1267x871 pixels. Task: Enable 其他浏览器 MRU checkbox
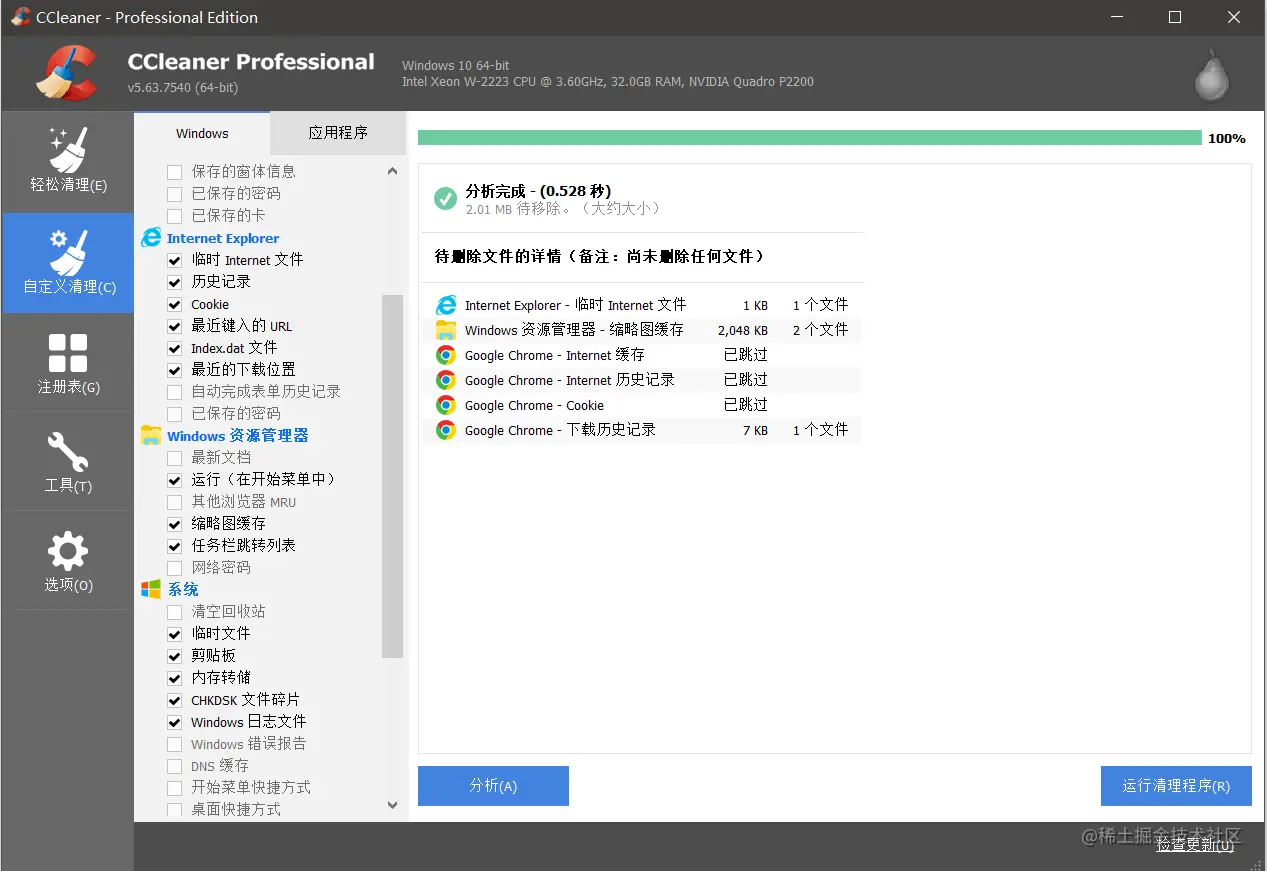coord(175,502)
